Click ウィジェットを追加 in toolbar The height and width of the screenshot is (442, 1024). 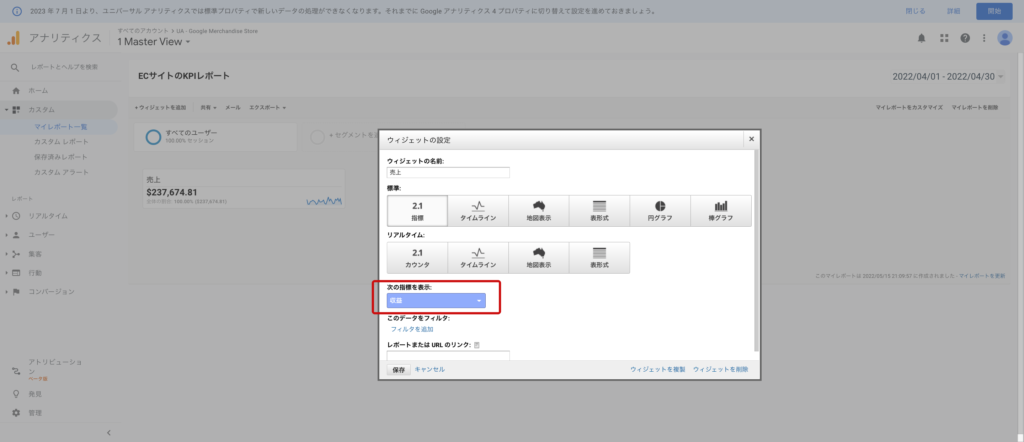tap(161, 107)
